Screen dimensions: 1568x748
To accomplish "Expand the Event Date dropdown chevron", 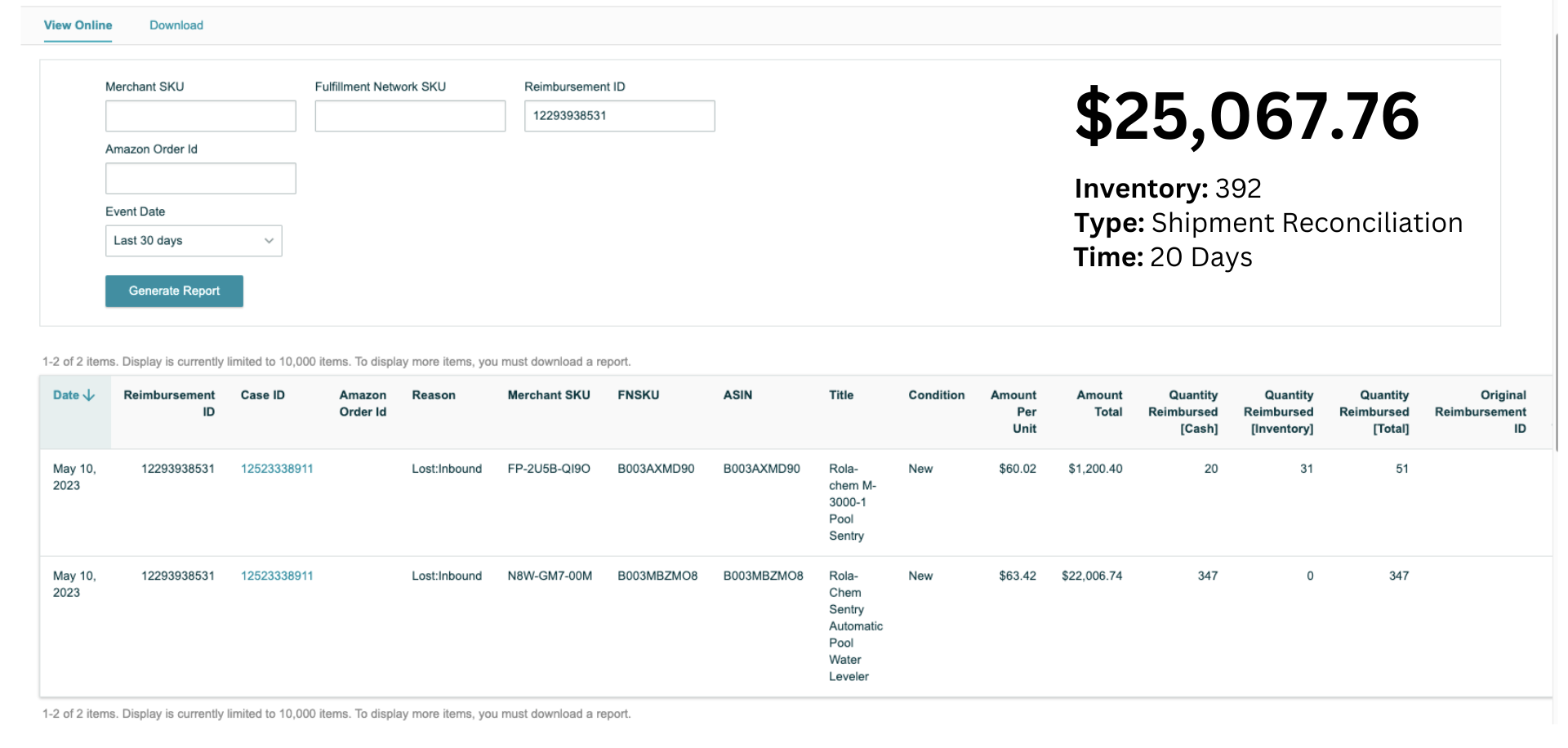I will (x=269, y=241).
